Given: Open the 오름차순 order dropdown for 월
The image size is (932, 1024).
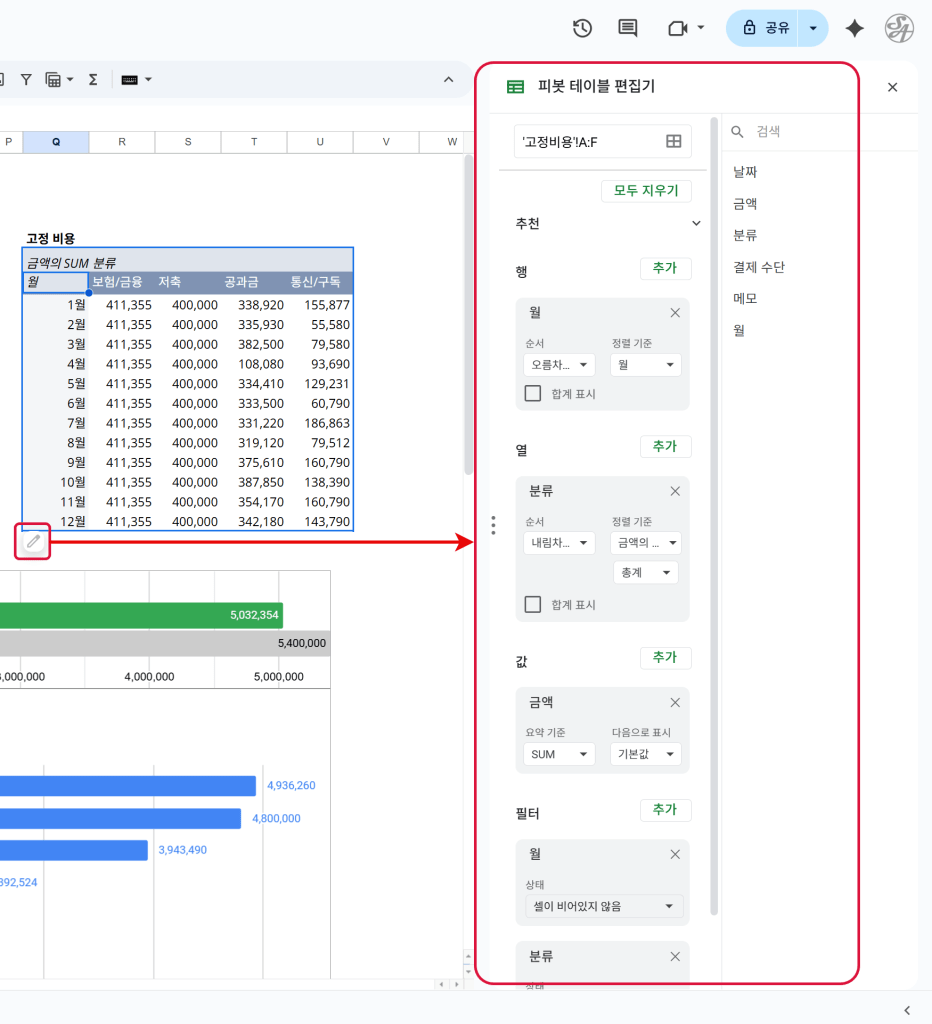Looking at the screenshot, I should pos(559,365).
